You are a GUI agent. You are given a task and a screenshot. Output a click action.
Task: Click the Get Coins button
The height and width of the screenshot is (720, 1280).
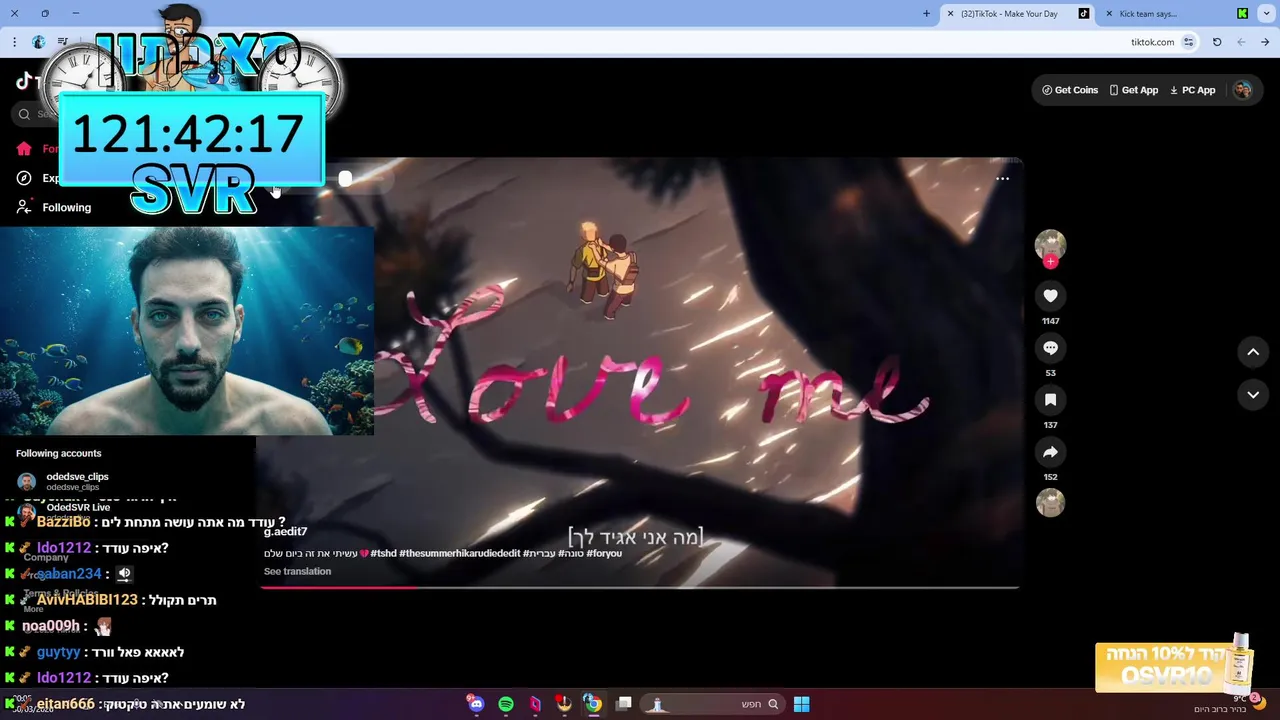(x=1070, y=90)
